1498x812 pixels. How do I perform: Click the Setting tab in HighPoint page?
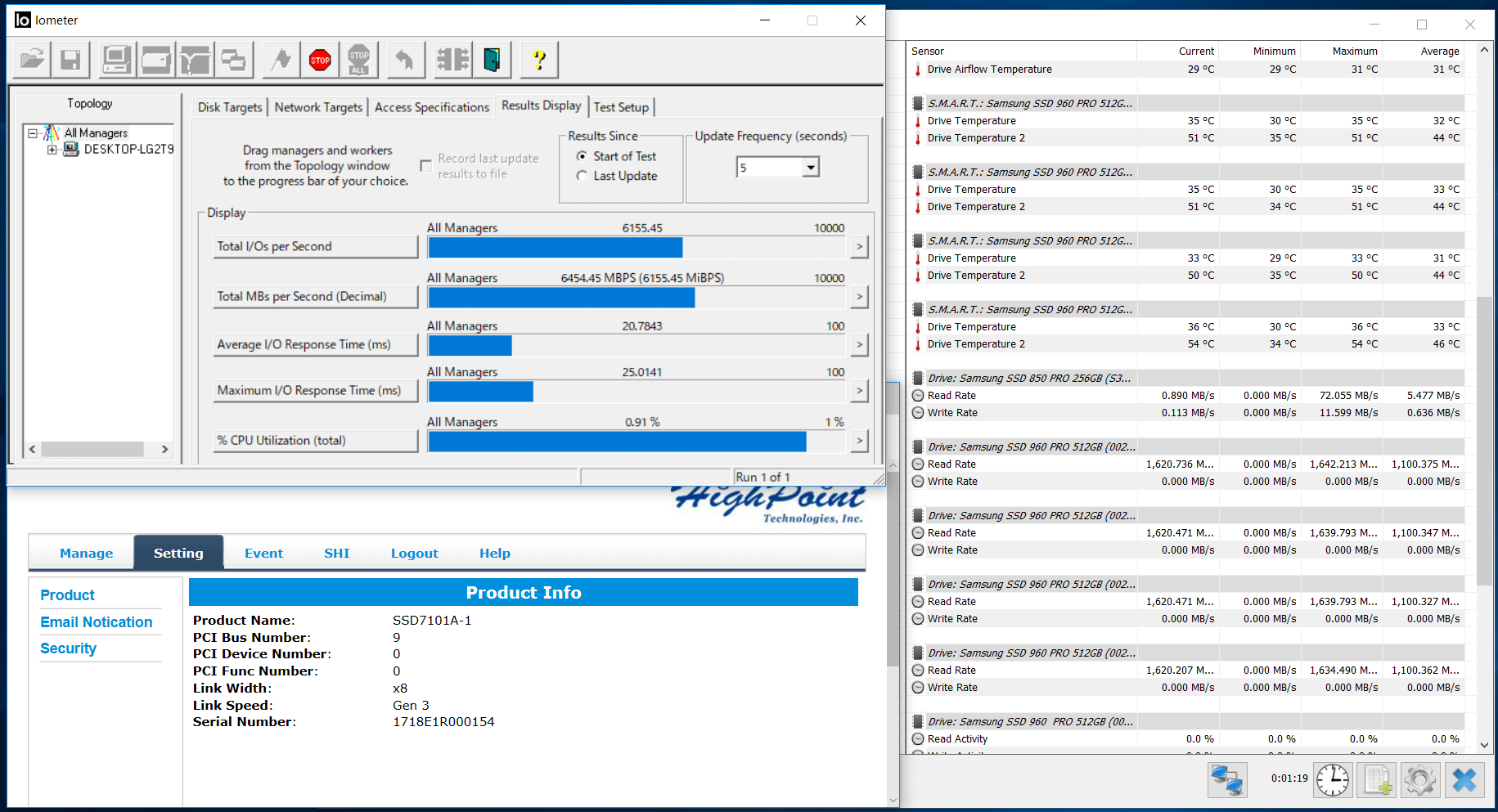[x=178, y=554]
